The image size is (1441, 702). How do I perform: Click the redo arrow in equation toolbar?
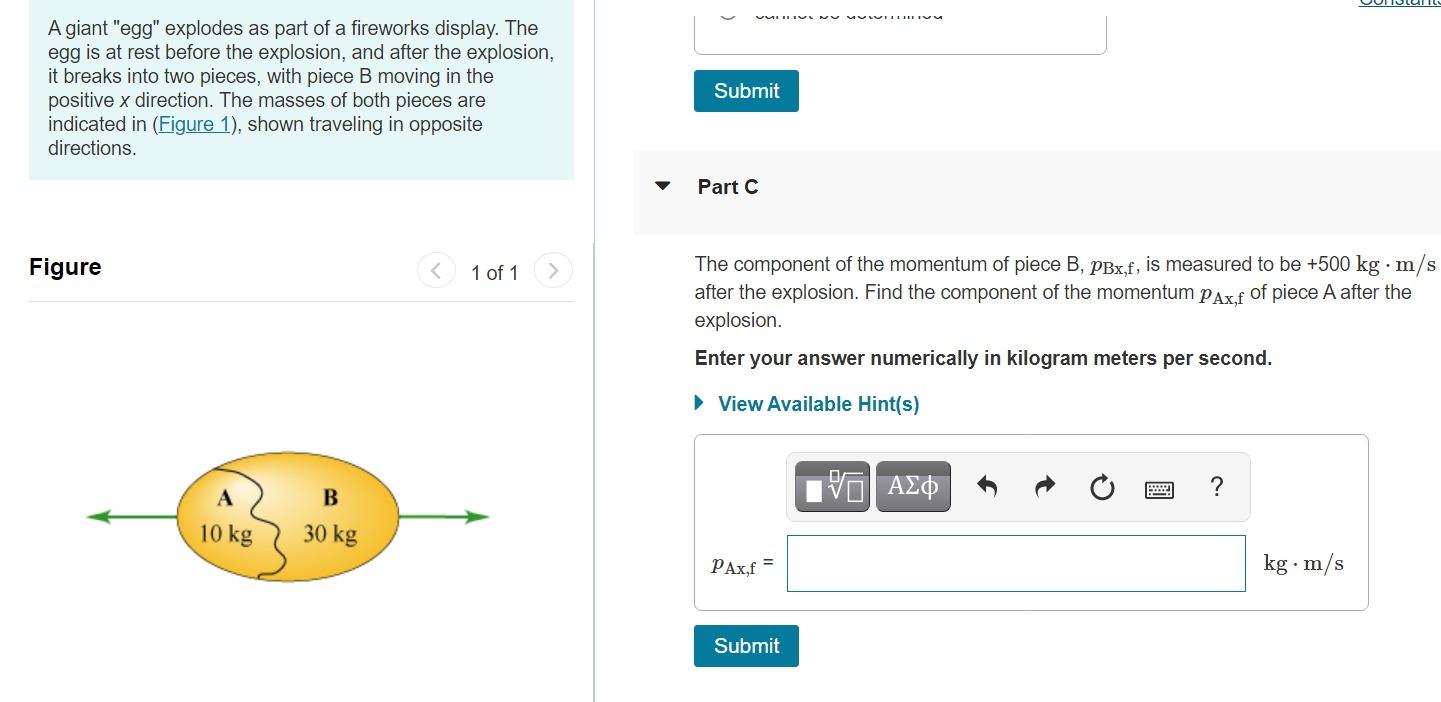coord(1044,487)
